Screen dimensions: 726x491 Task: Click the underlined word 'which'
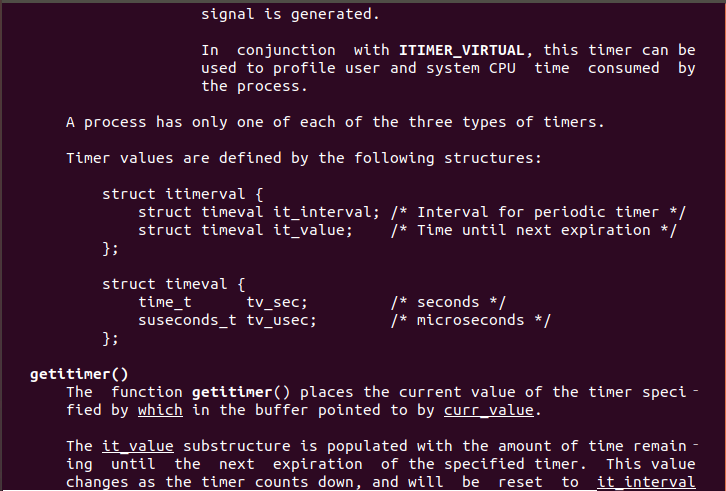(x=160, y=410)
